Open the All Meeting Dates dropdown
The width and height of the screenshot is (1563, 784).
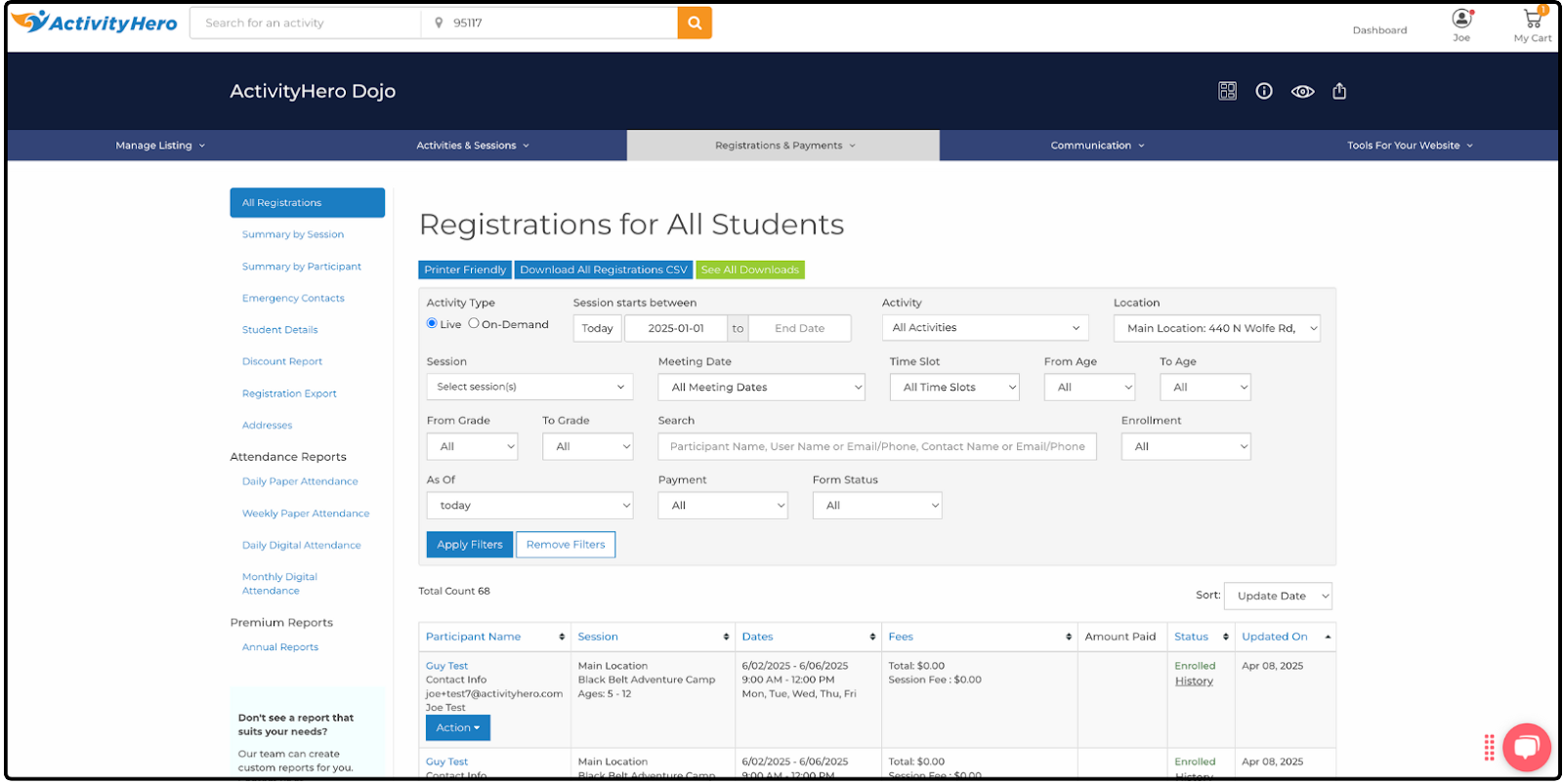pos(762,387)
